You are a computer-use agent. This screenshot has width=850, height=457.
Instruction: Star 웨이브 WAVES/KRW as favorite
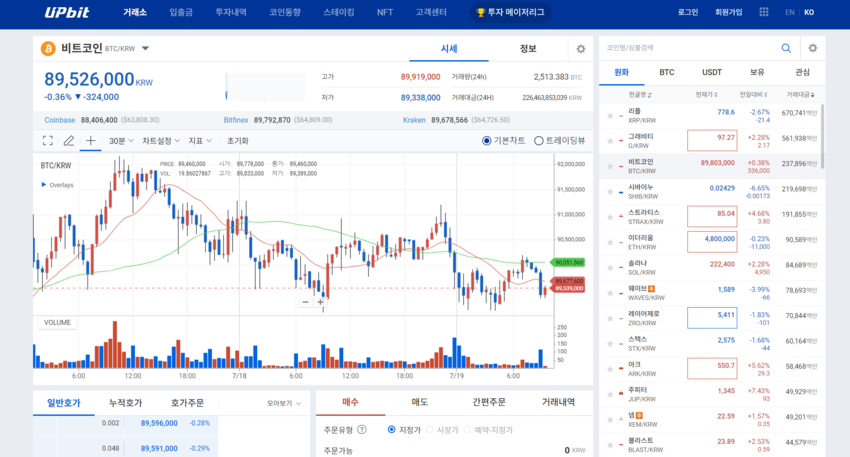(610, 293)
